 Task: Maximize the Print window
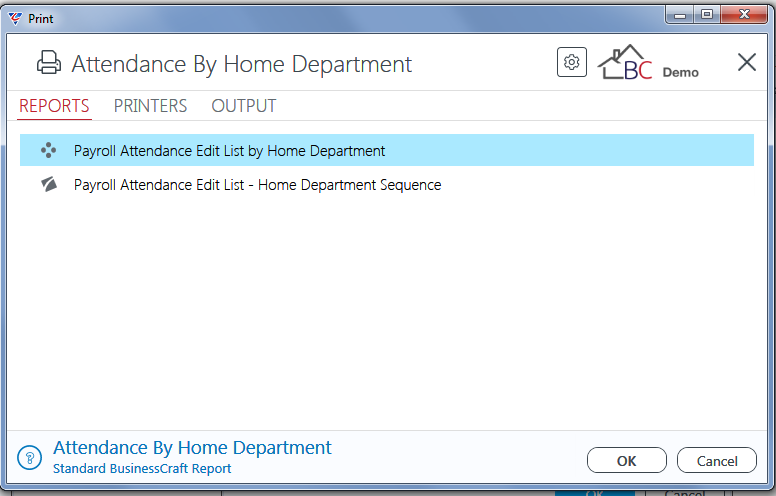click(x=707, y=14)
